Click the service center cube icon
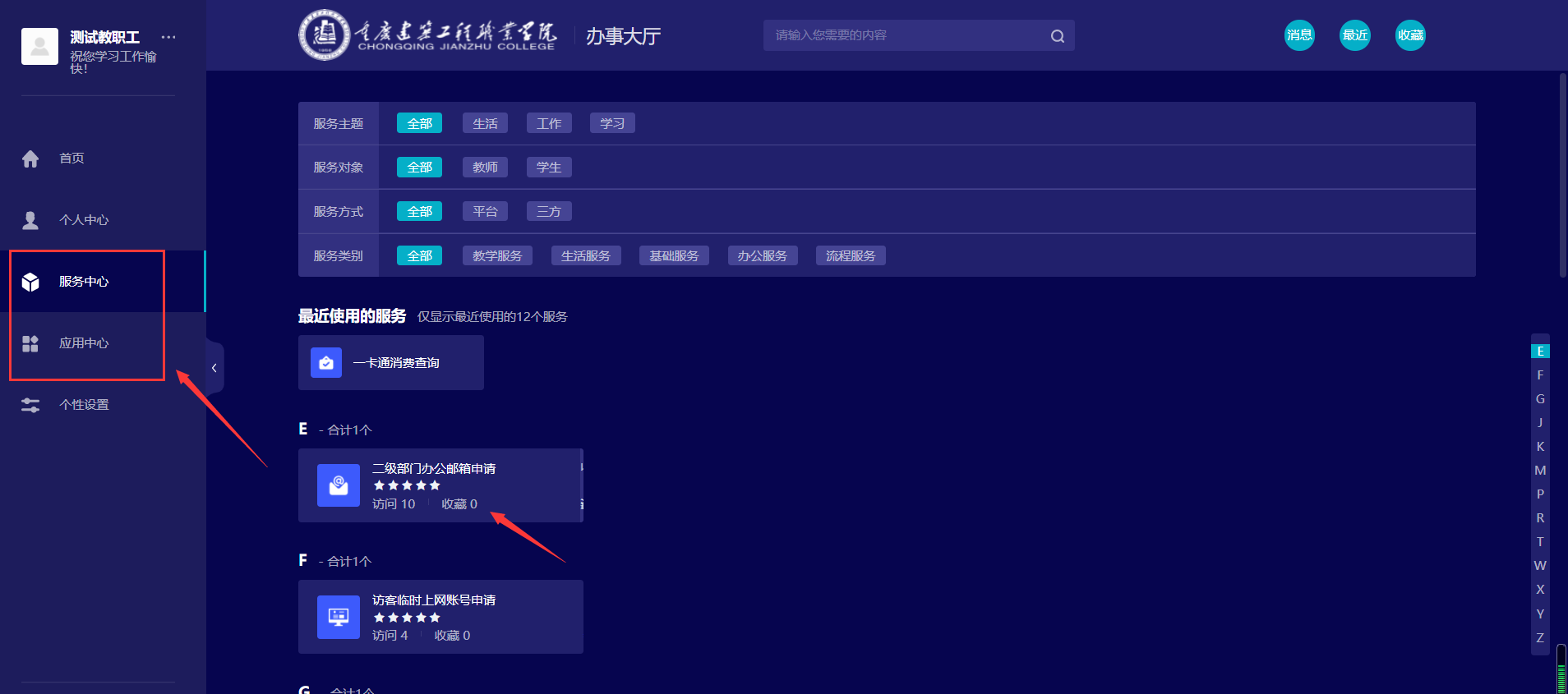Screen dimensions: 1568x694 [x=30, y=282]
